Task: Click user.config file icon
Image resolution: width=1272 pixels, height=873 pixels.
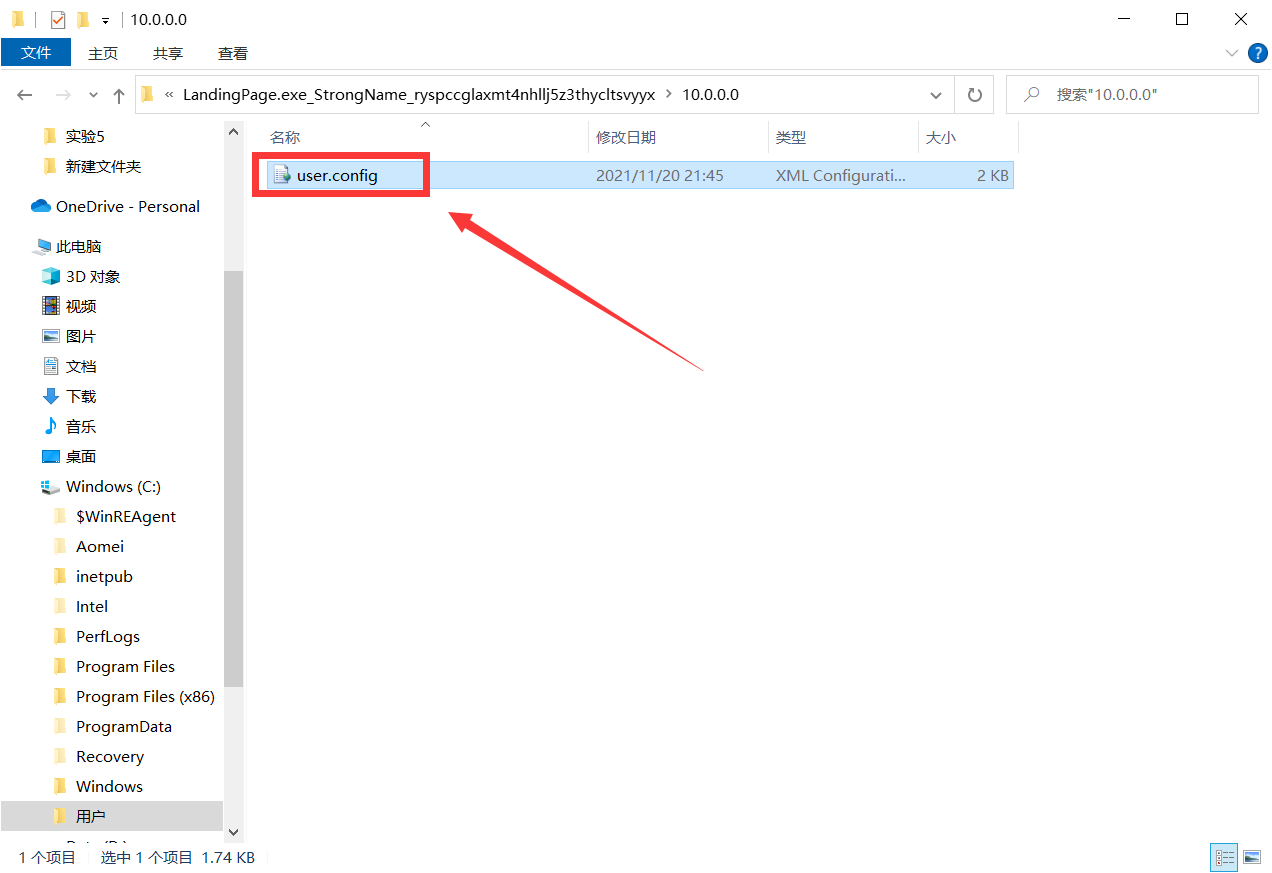Action: [281, 175]
